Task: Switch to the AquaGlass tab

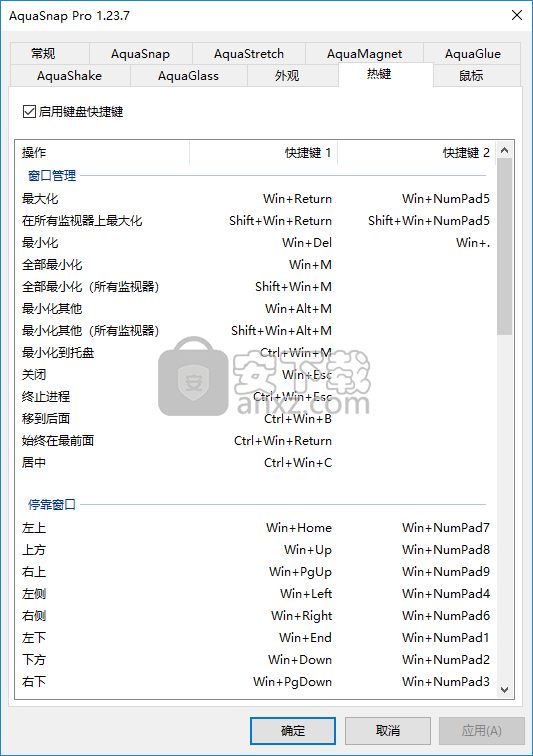Action: (189, 76)
